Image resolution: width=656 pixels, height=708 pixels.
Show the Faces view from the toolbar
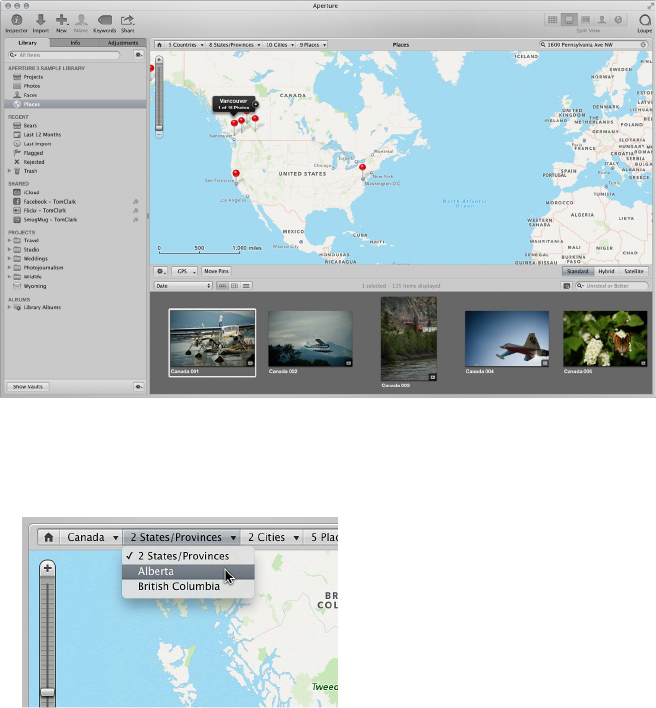coord(602,20)
